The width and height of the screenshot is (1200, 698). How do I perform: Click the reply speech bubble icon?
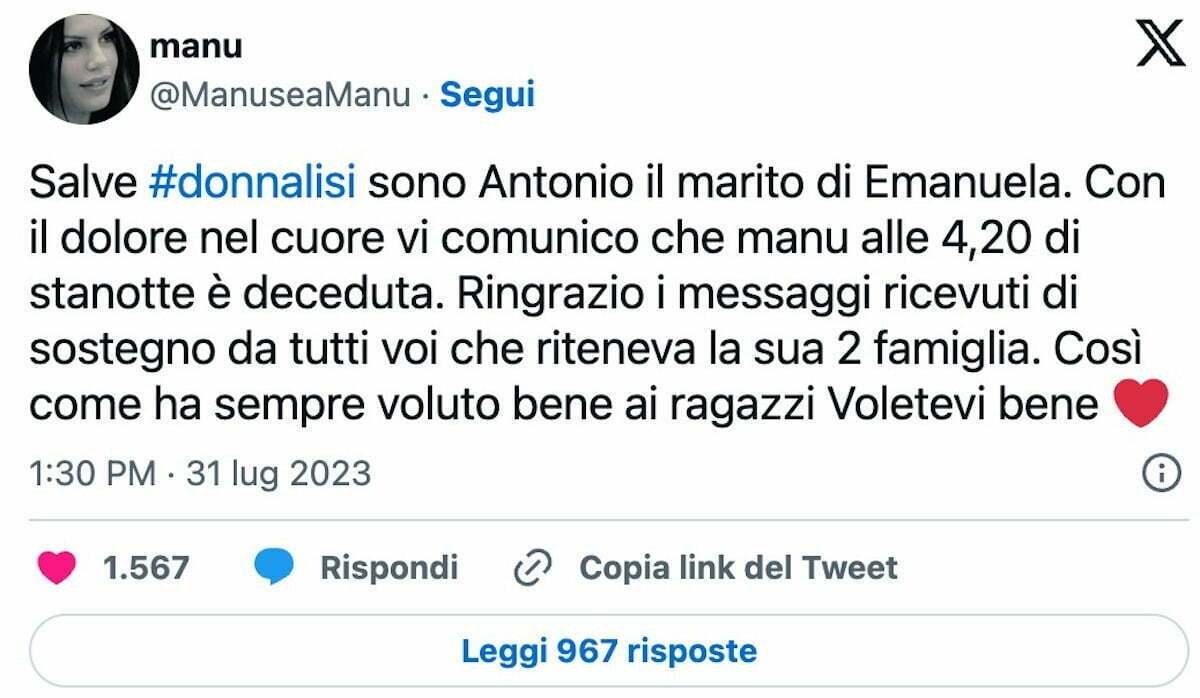tap(273, 568)
